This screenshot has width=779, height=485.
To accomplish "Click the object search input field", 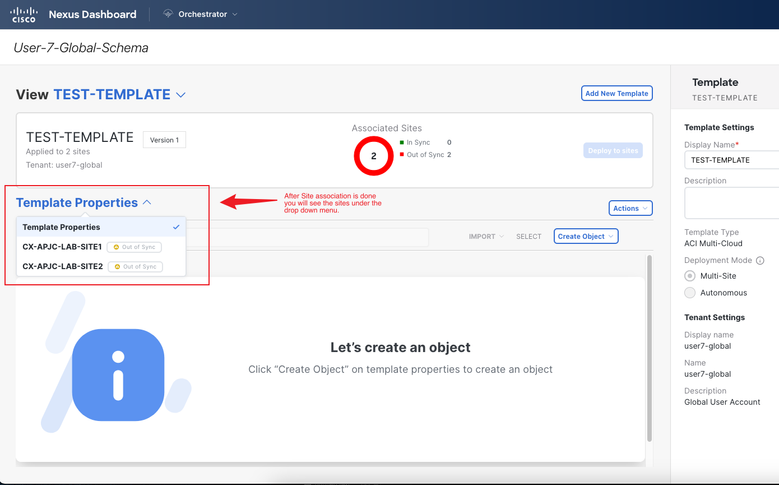I will 307,237.
